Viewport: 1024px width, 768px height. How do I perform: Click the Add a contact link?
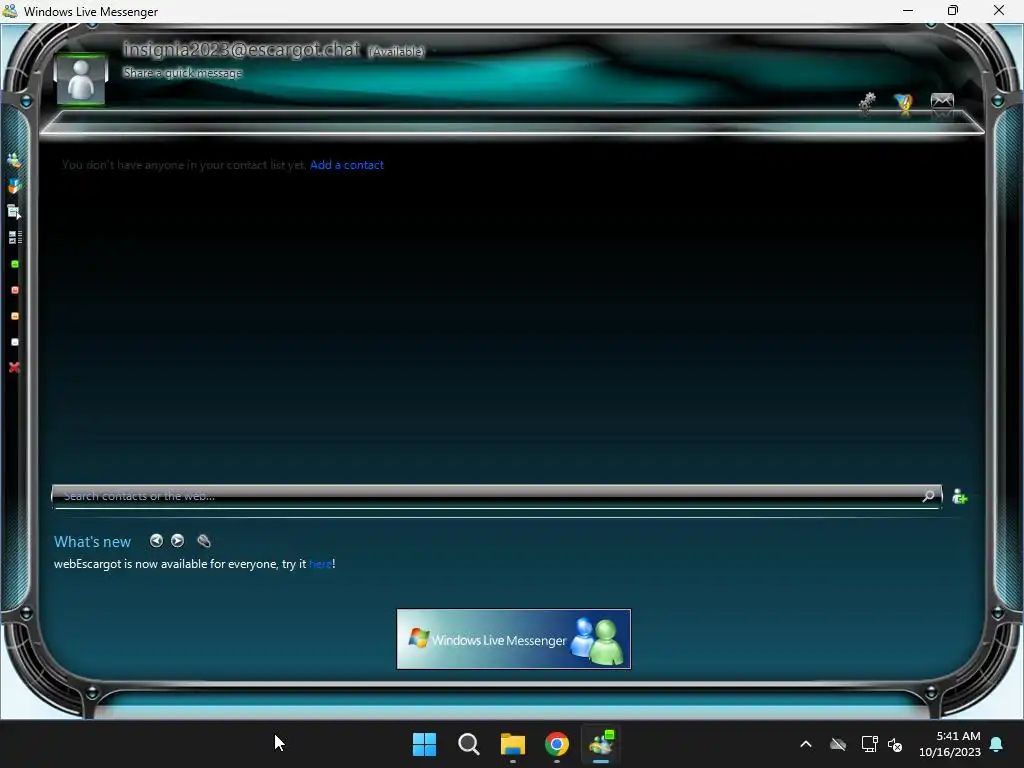point(347,165)
